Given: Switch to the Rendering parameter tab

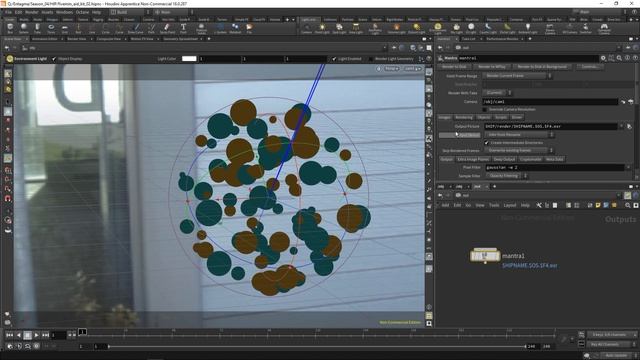Looking at the screenshot, I should [x=464, y=118].
